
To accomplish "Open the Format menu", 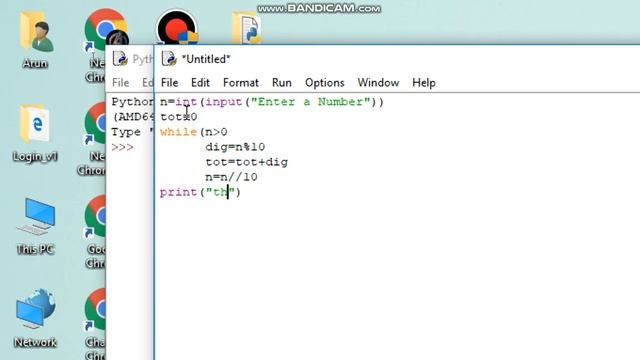I will pyautogui.click(x=241, y=83).
